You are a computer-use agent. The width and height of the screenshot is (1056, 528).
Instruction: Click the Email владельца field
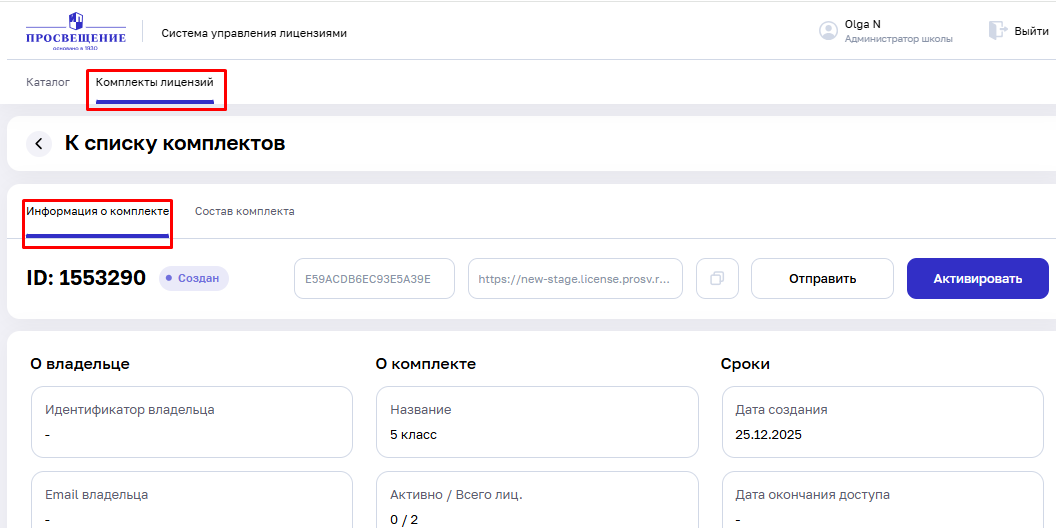191,500
